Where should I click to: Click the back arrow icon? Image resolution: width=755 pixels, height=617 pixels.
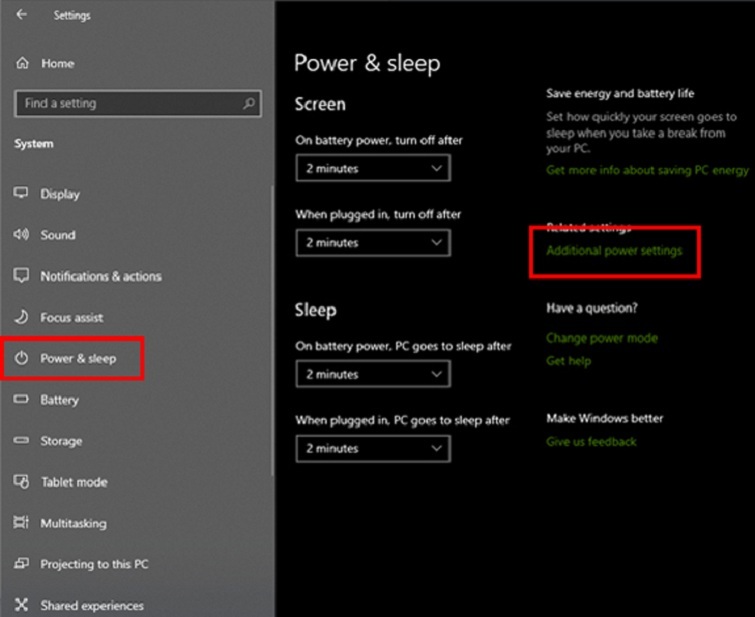(22, 15)
